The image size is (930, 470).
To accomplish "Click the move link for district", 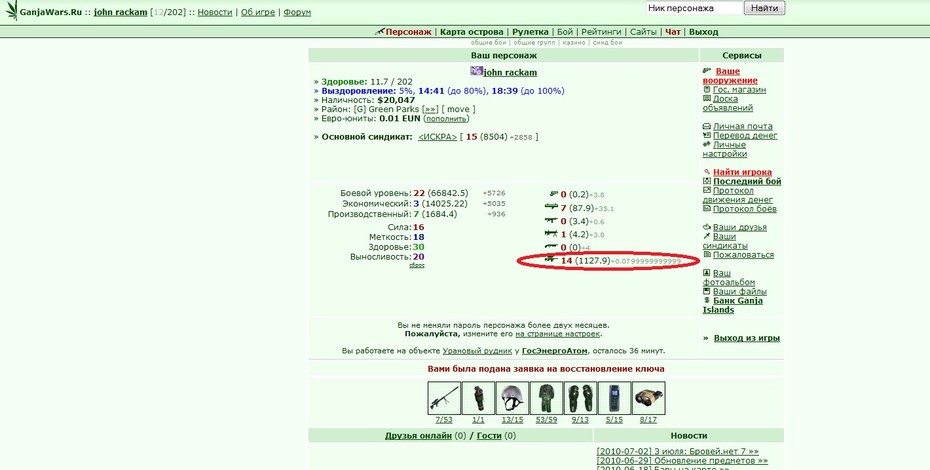I will (x=458, y=109).
